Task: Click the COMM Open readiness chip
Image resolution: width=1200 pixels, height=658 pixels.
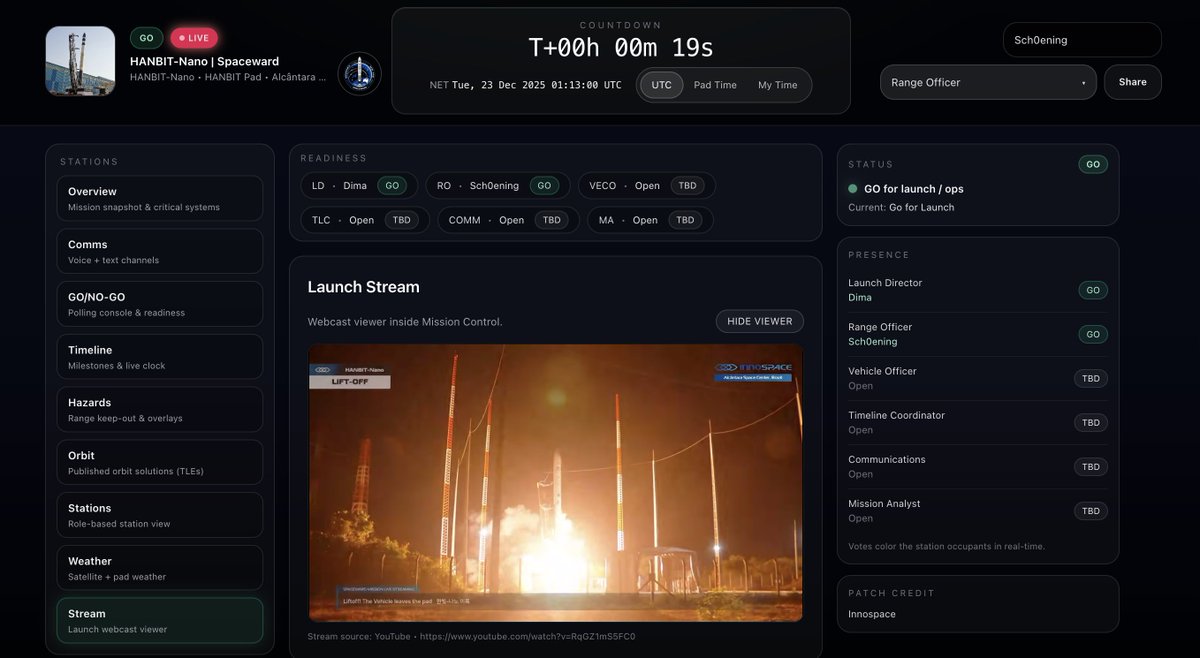Action: click(x=508, y=220)
